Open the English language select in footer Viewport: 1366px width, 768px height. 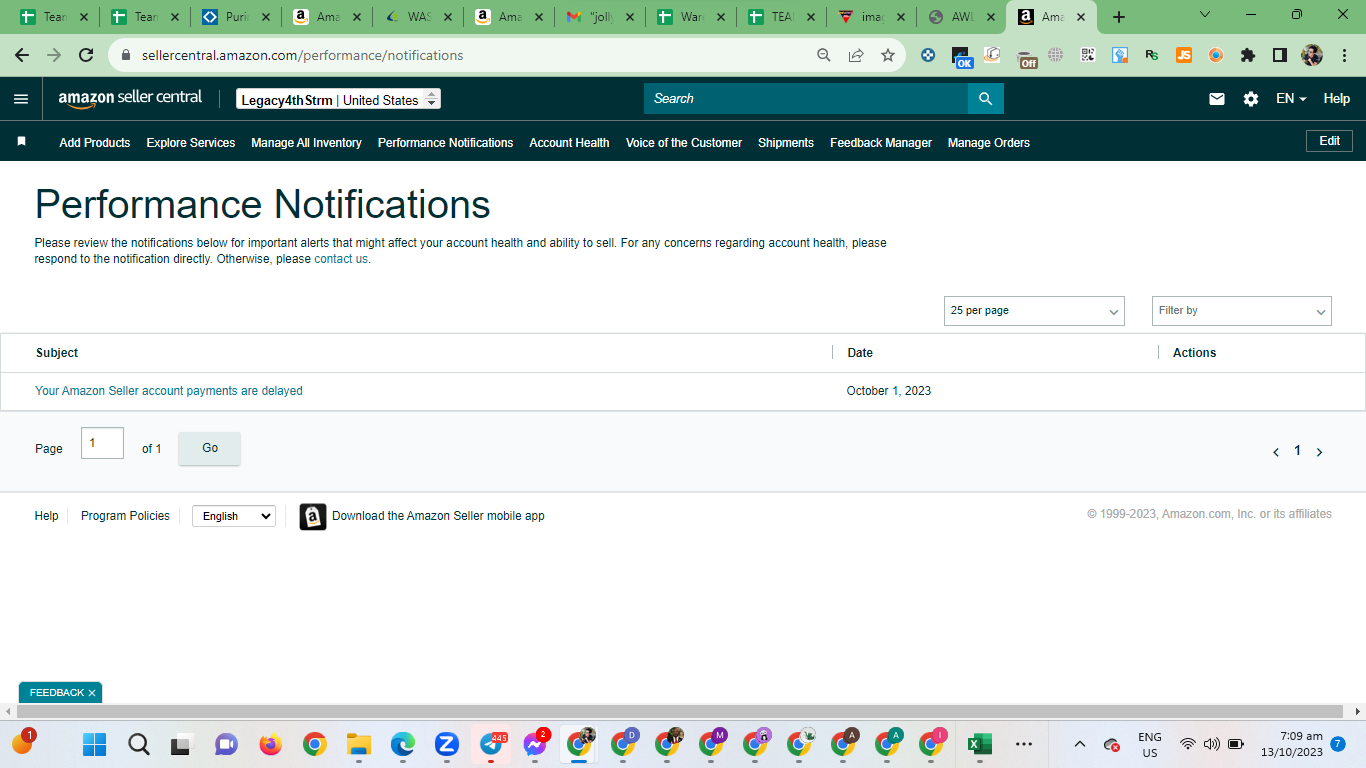(233, 516)
